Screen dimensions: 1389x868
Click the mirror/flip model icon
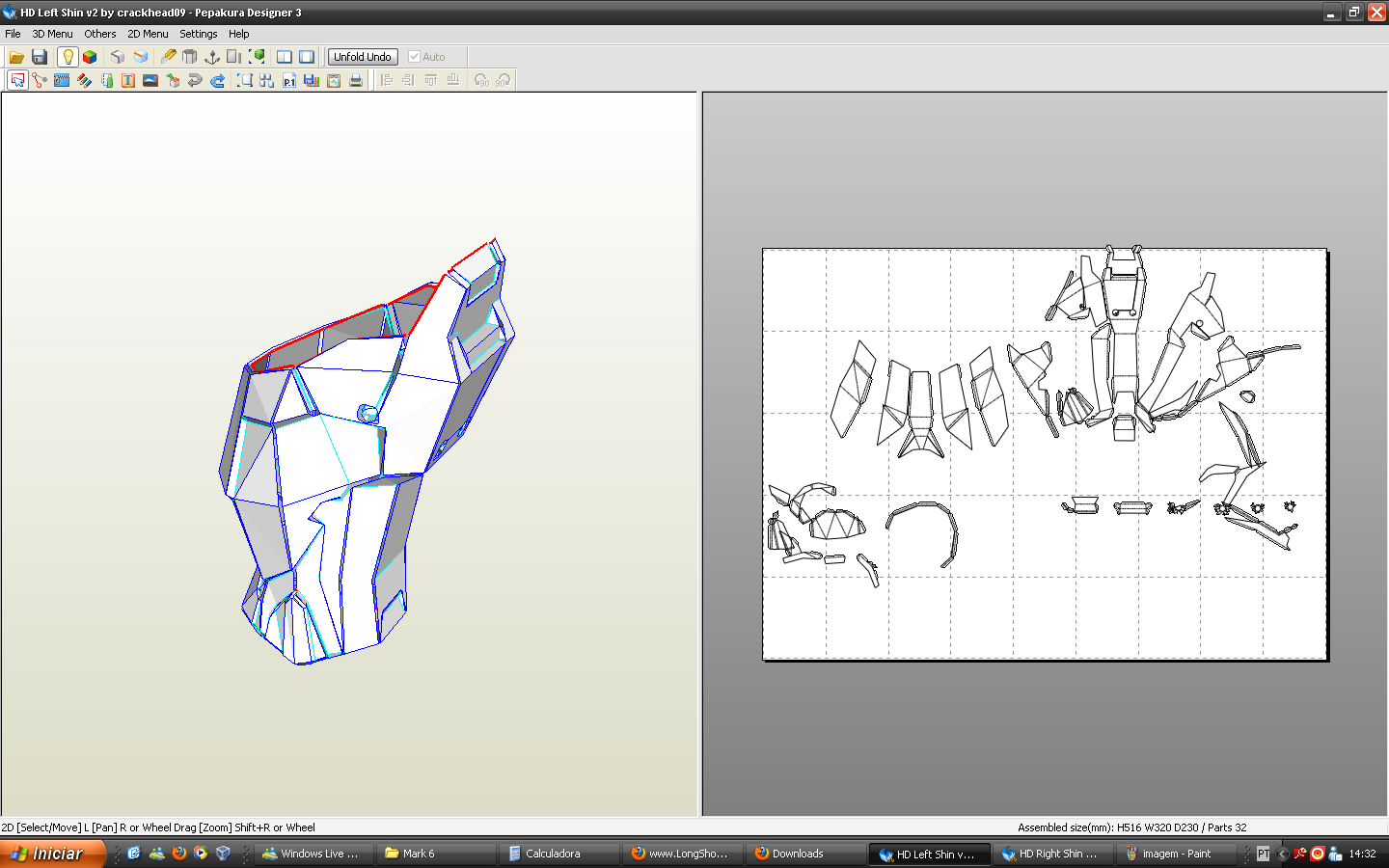point(234,57)
